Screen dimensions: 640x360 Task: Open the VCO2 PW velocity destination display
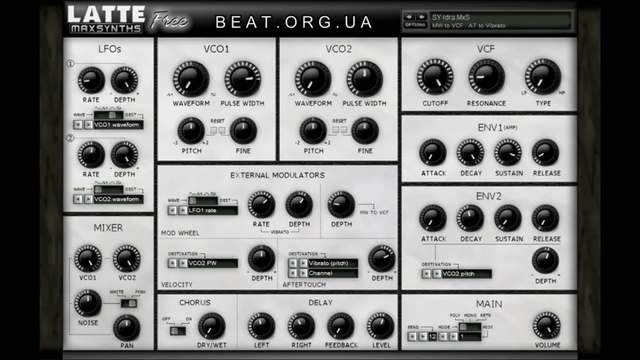pyautogui.click(x=213, y=263)
